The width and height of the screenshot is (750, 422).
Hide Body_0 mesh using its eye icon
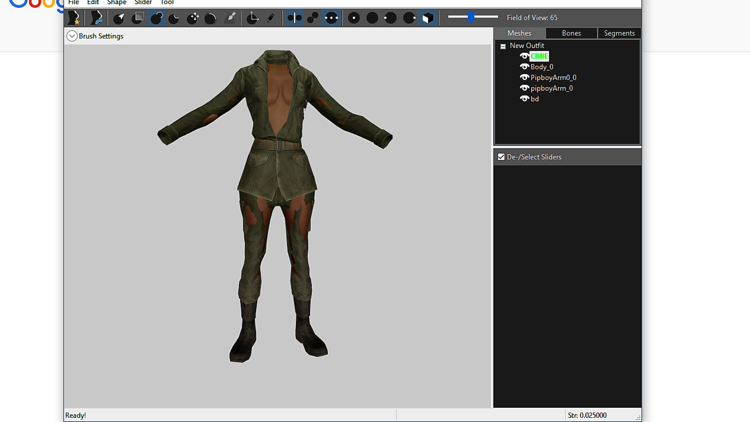pos(524,67)
